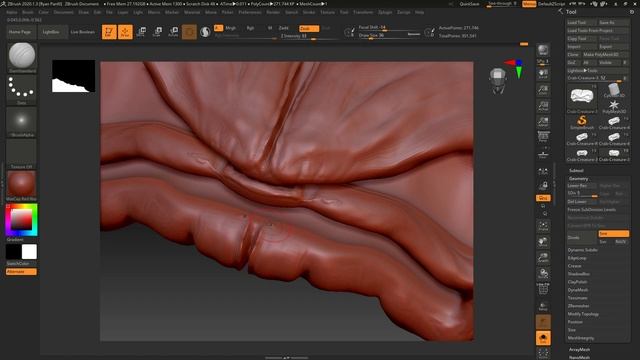The height and width of the screenshot is (360, 640).
Task: Select the Cylinder3D tool thumbnail
Action: coord(613,89)
